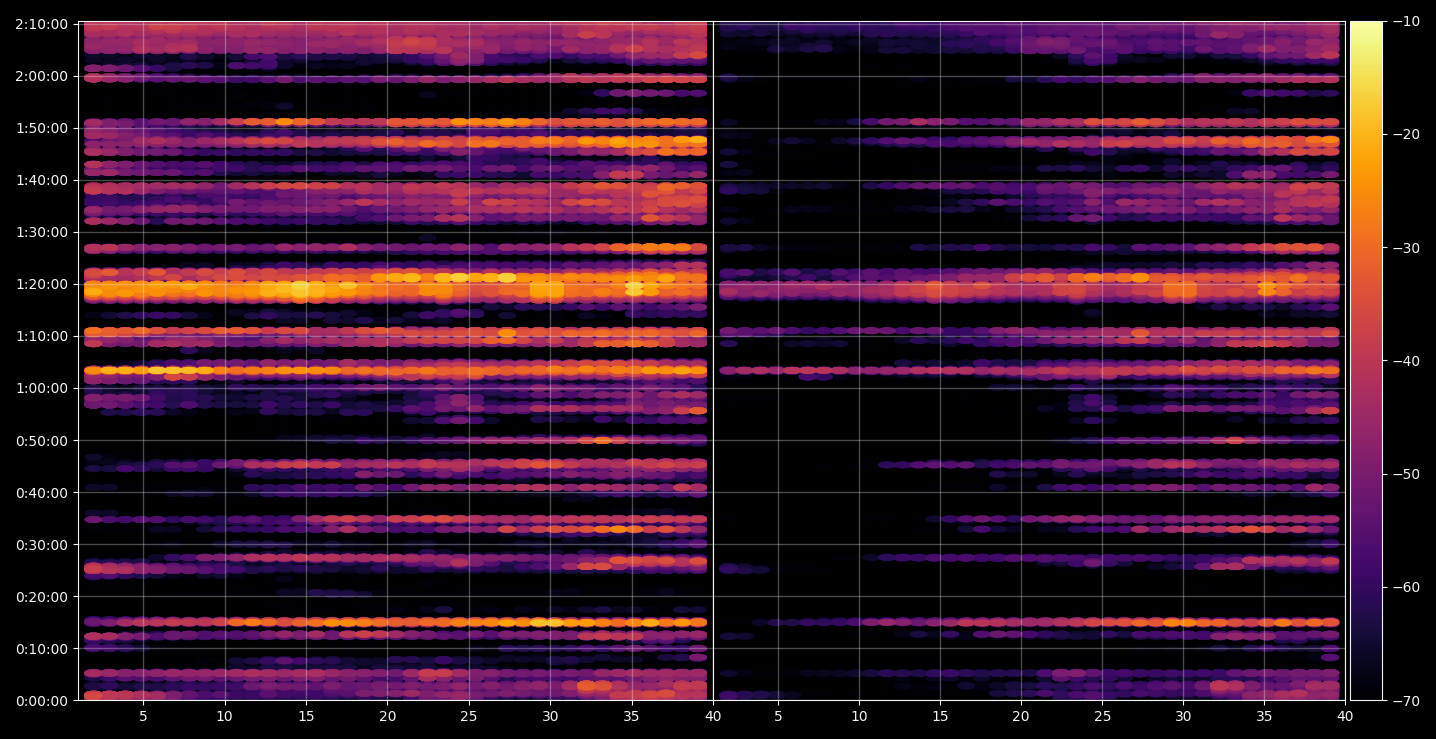
Task: Select x-axis tick 20 under right heatmap
Action: click(1021, 716)
